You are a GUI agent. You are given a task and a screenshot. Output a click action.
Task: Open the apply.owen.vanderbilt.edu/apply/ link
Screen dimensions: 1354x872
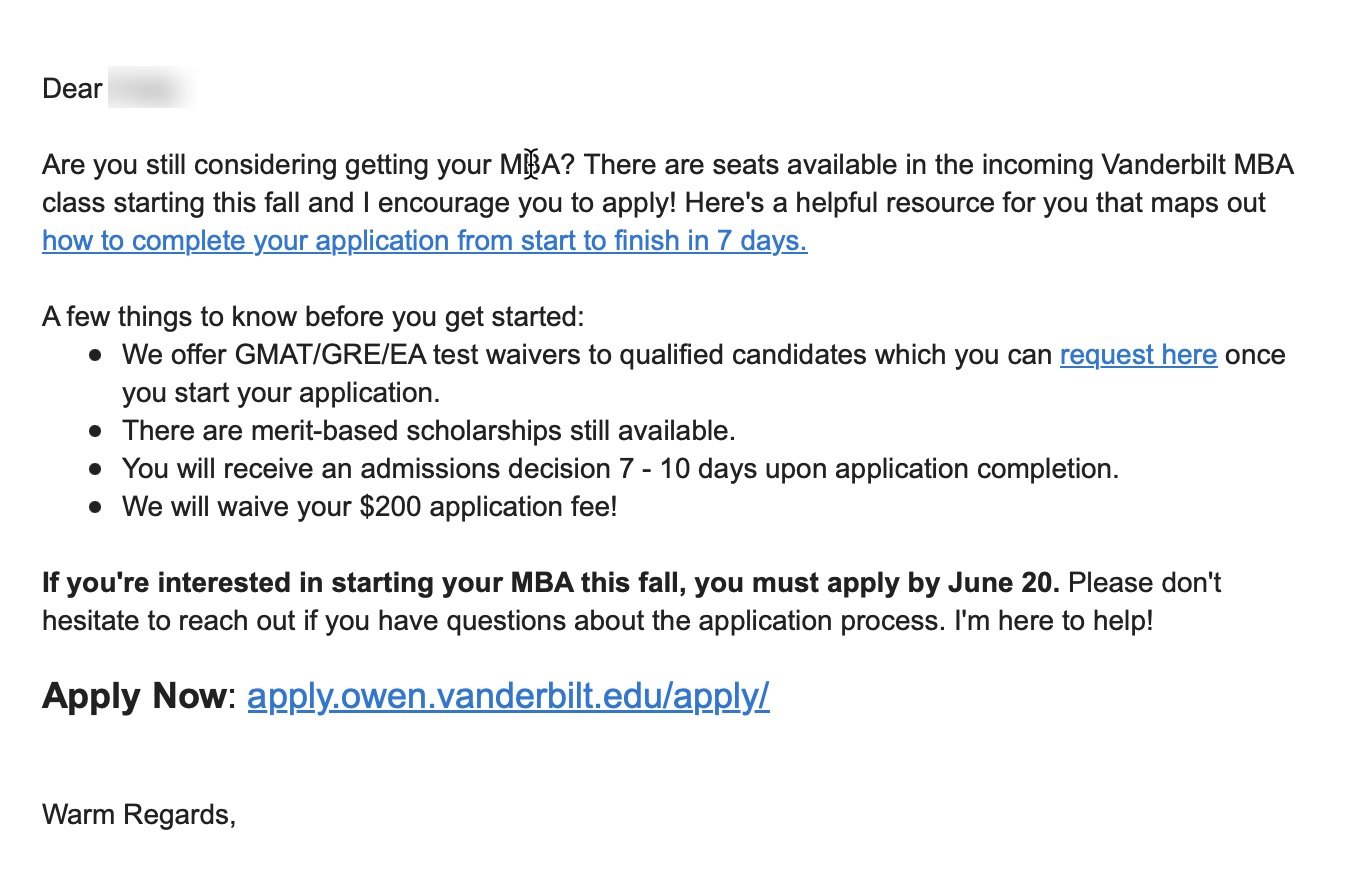pos(508,696)
